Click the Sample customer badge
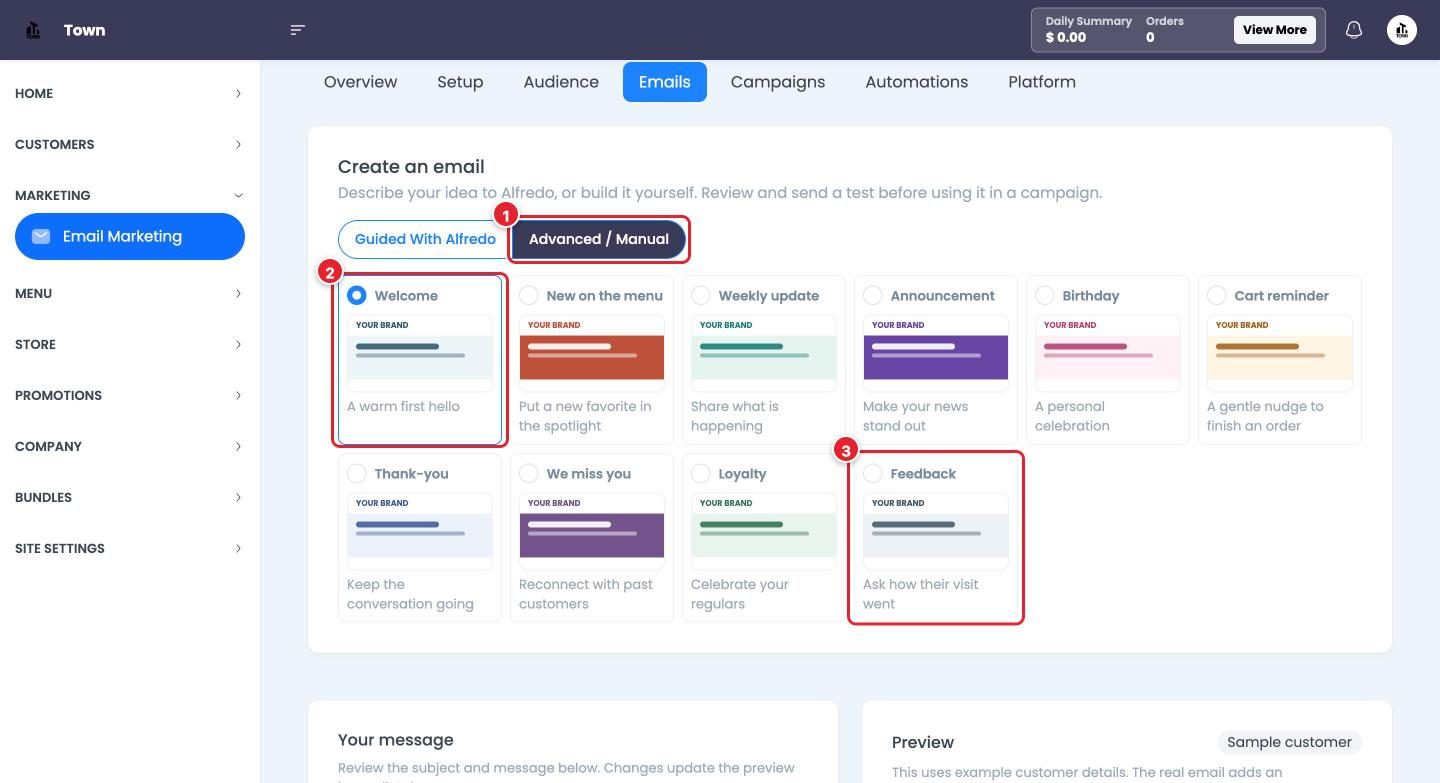The width and height of the screenshot is (1440, 783). point(1289,742)
